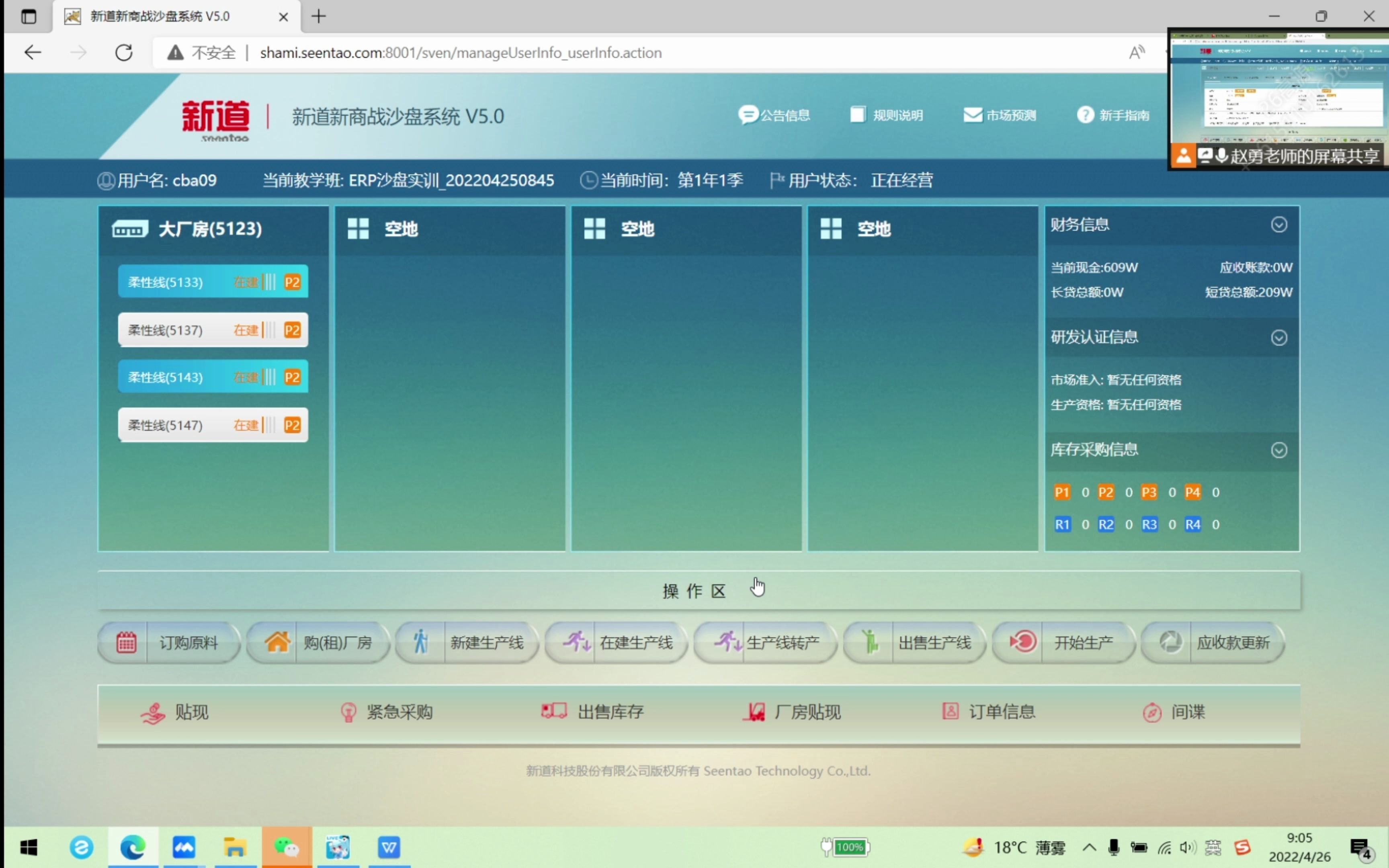The width and height of the screenshot is (1389, 868).
Task: Click the 新建生产线 new production line button
Action: [x=467, y=643]
